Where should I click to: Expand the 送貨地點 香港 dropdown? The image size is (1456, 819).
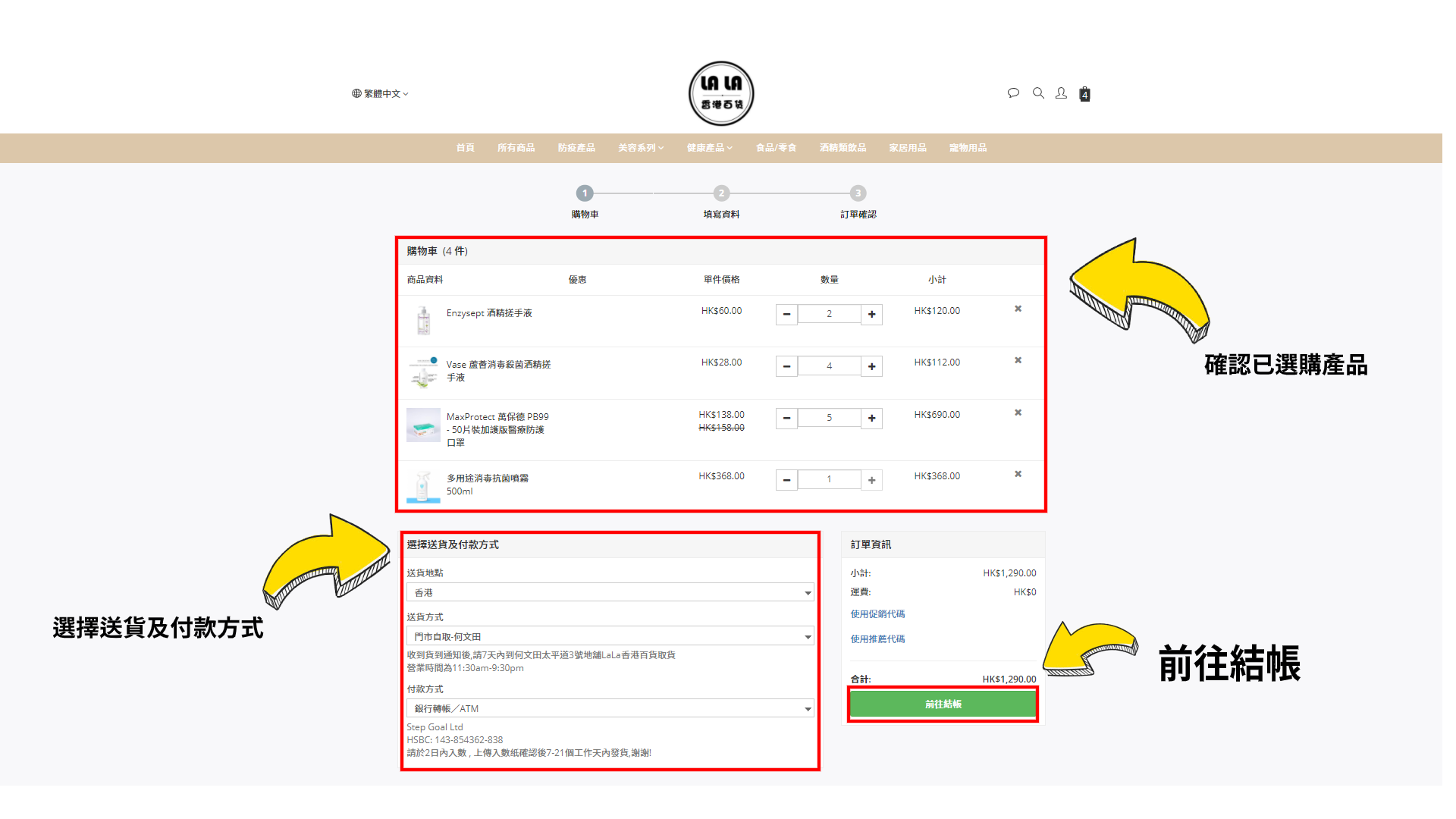coord(610,592)
